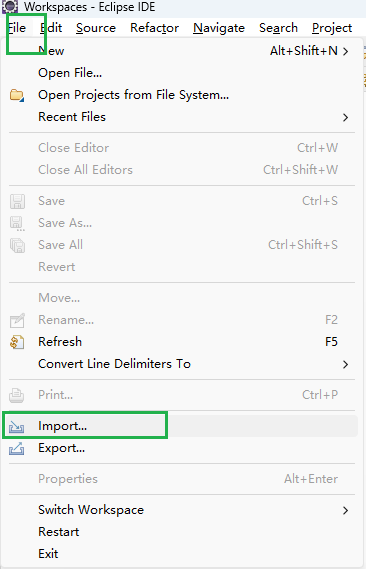This screenshot has height=569, width=366.
Task: Click the Eclipse IDE title bar icon
Action: [10, 6]
